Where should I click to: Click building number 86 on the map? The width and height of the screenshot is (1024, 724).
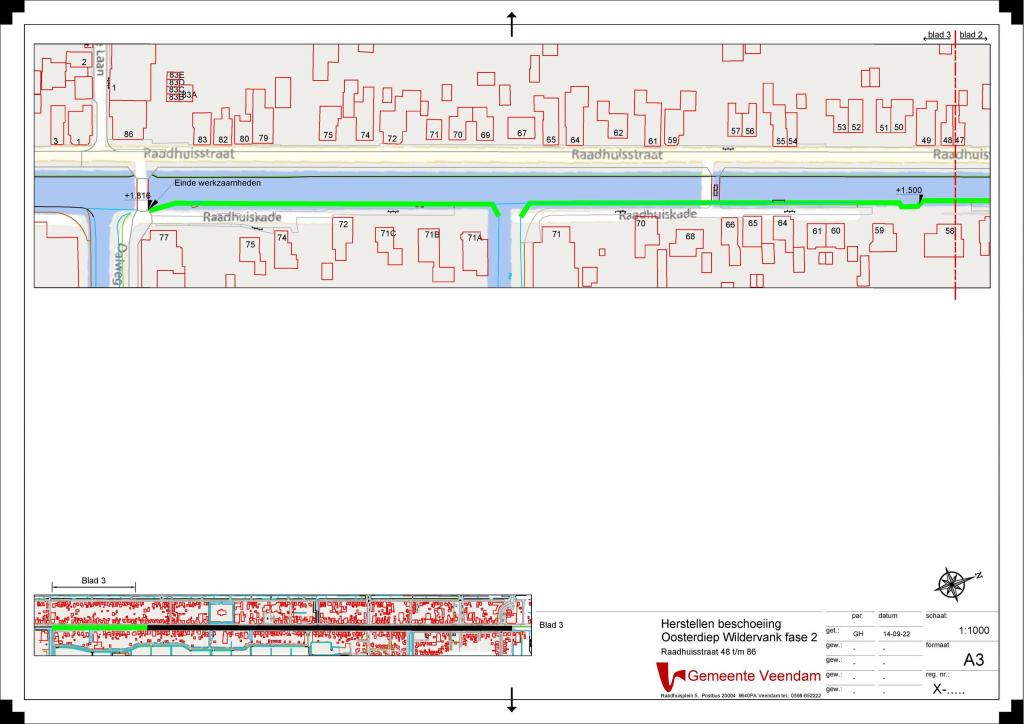pos(128,134)
